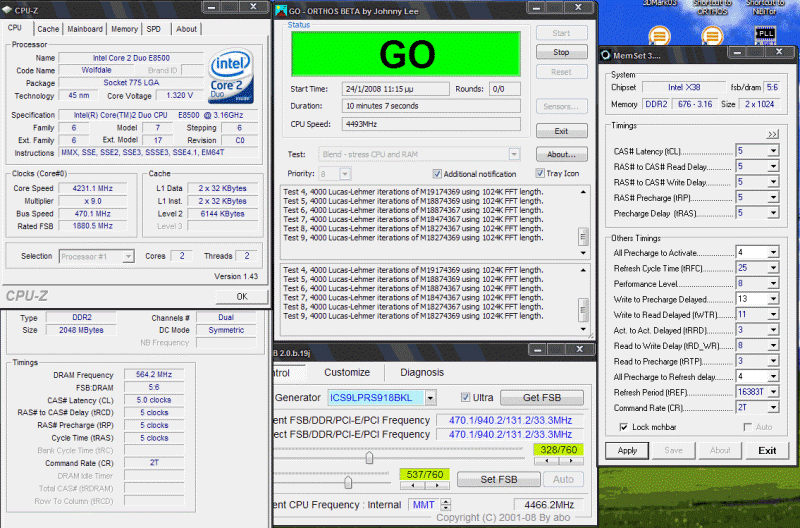Screen dimensions: 800x528
Task: Click the Intel Core 2 Duo logo in CPU-Z
Action: [231, 76]
